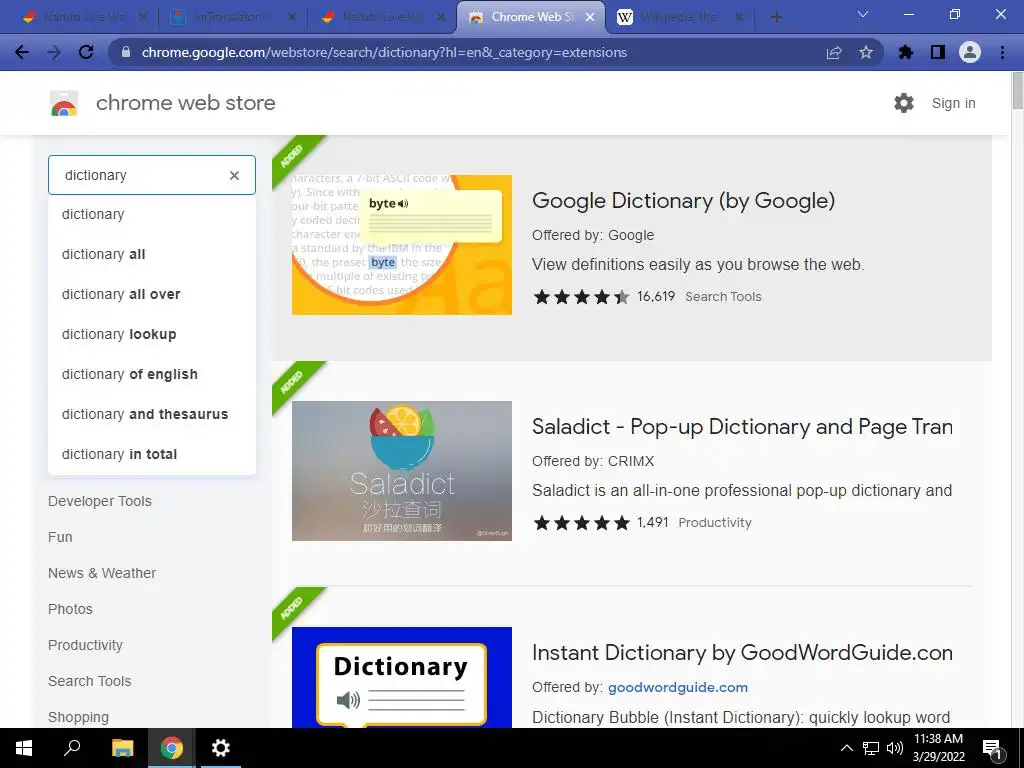Click the Chrome taskbar icon
Screen dimensions: 1024x768
tap(172, 748)
